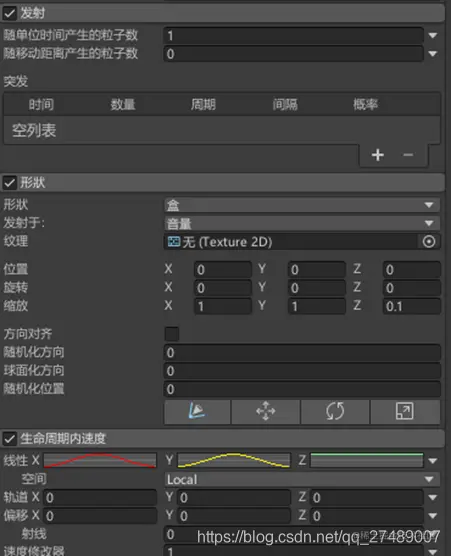Click the 偏移 Y value field

234,516
